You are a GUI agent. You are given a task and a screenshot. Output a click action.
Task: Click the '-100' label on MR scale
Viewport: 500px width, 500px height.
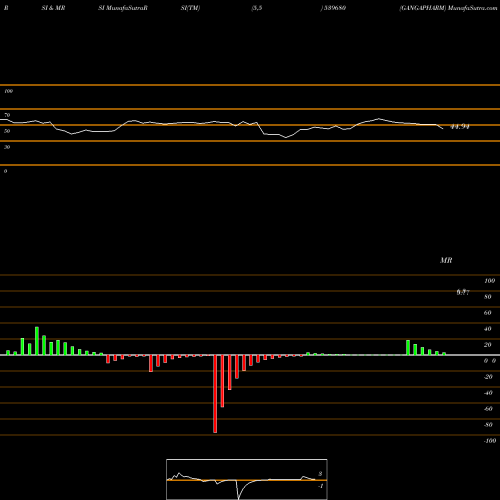490,441
